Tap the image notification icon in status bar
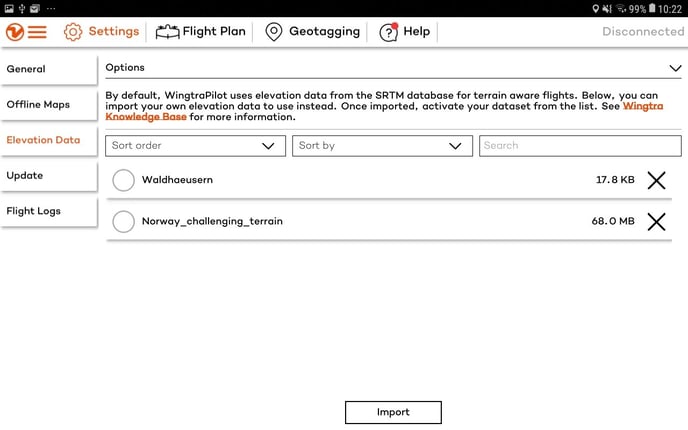Viewport: 688px width, 430px height. [x=9, y=8]
